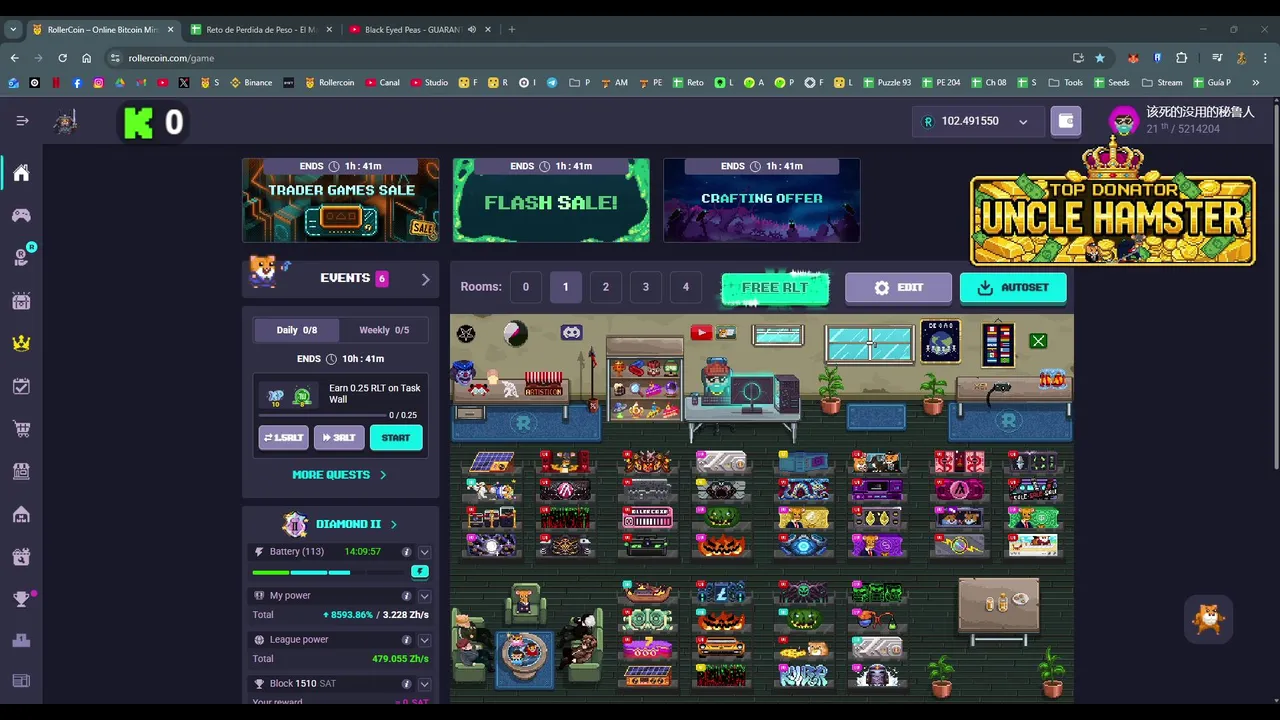Click the AUTOSET button

(1013, 288)
